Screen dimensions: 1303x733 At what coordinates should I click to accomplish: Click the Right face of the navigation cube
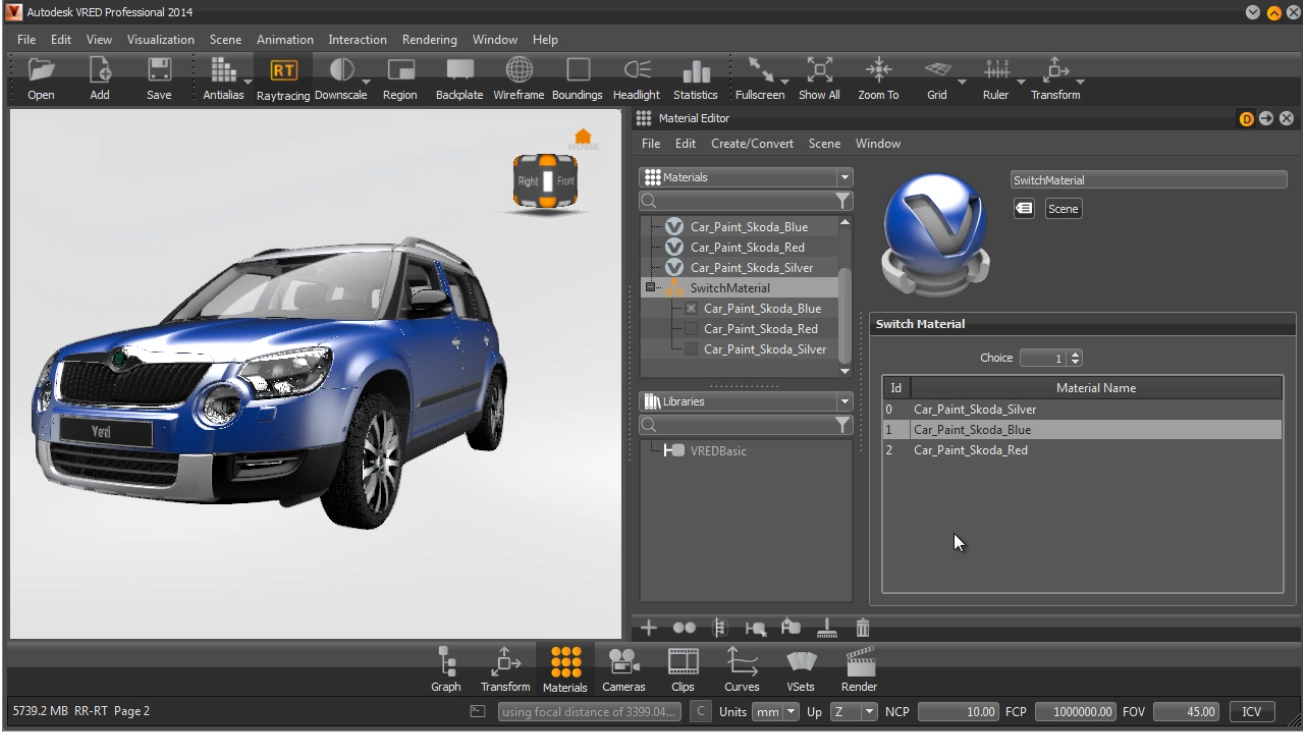click(528, 182)
